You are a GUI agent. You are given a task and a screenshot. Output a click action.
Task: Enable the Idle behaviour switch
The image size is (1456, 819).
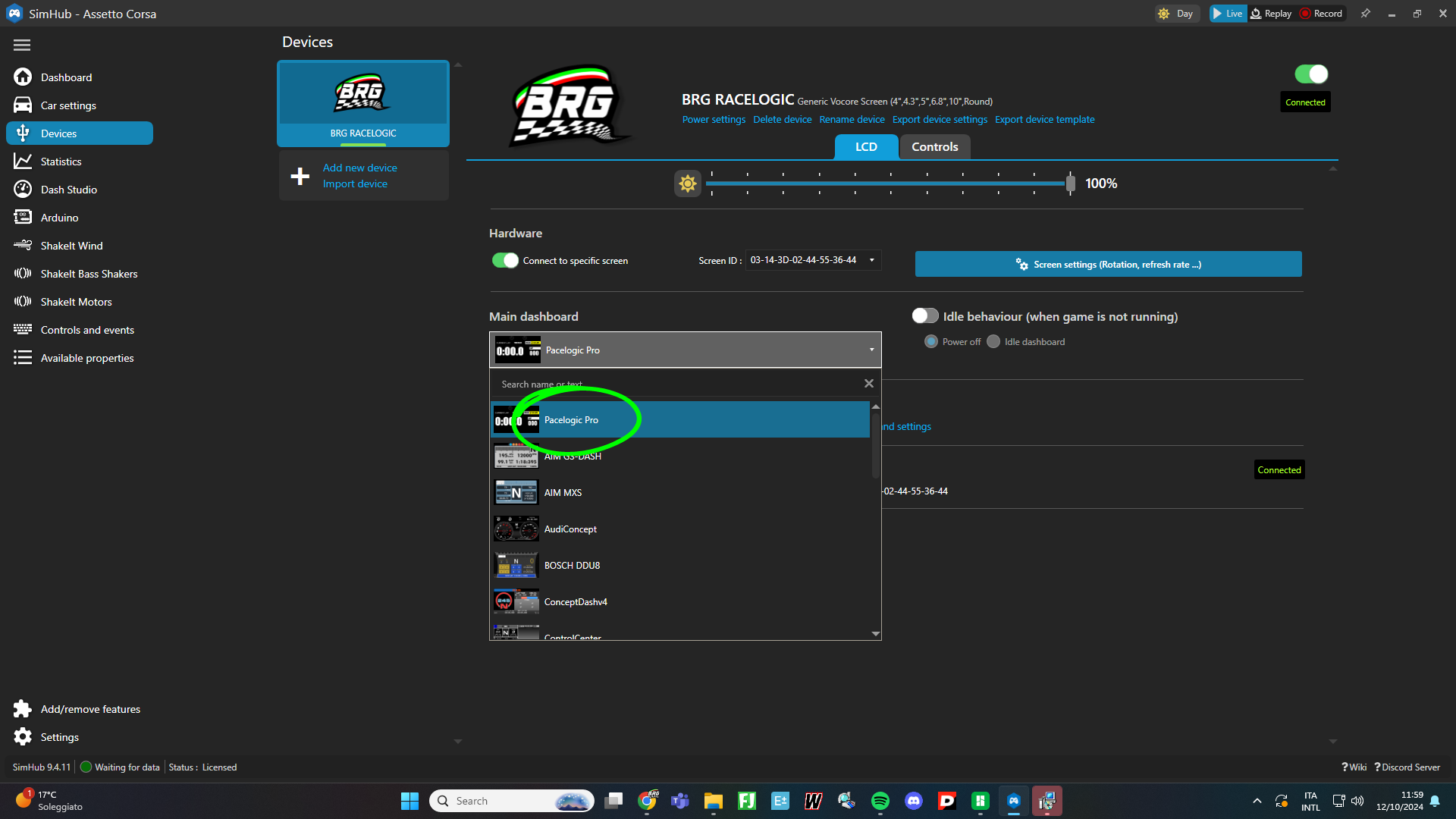click(x=925, y=316)
